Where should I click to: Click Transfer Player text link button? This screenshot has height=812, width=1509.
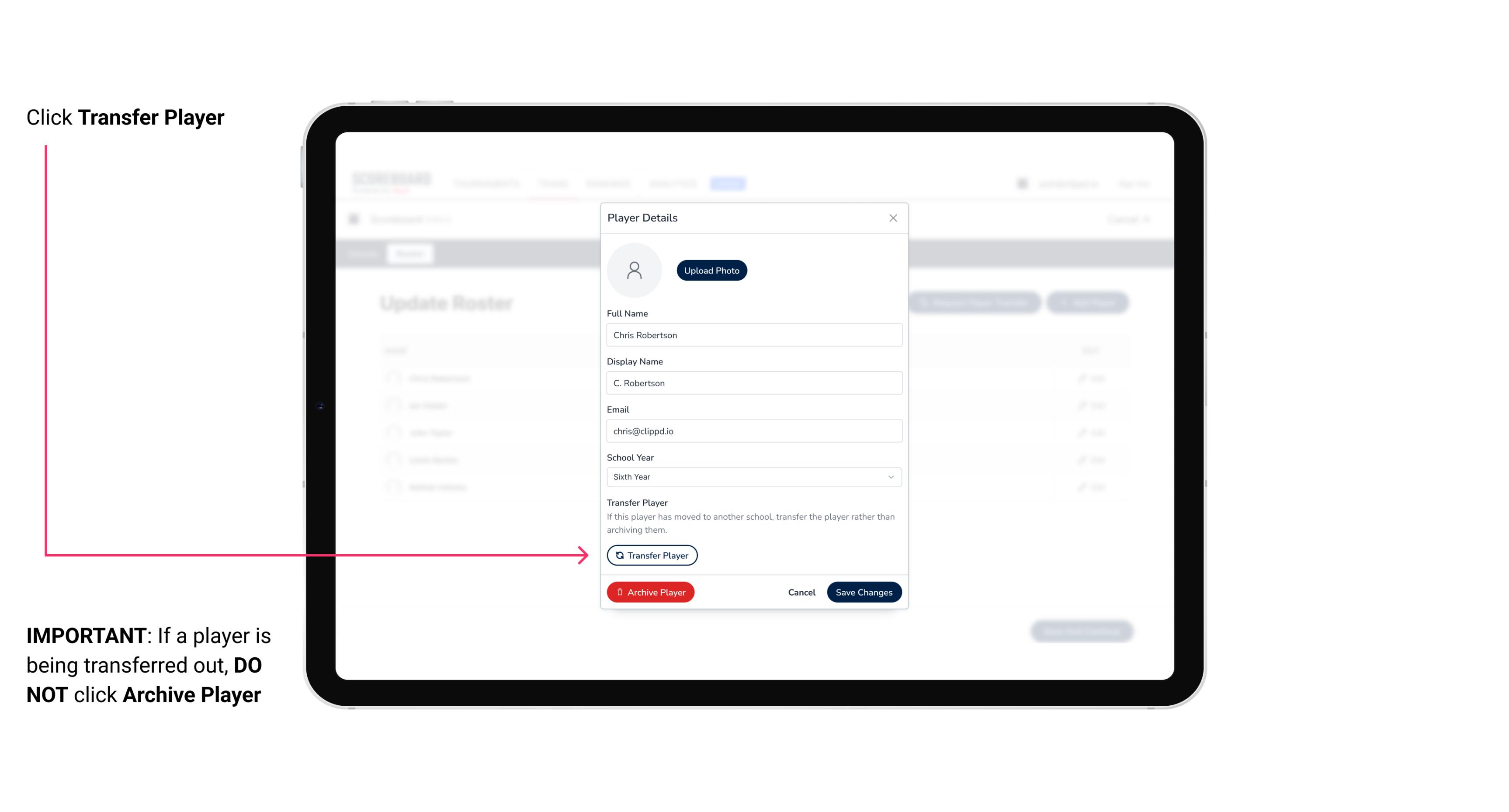[651, 555]
